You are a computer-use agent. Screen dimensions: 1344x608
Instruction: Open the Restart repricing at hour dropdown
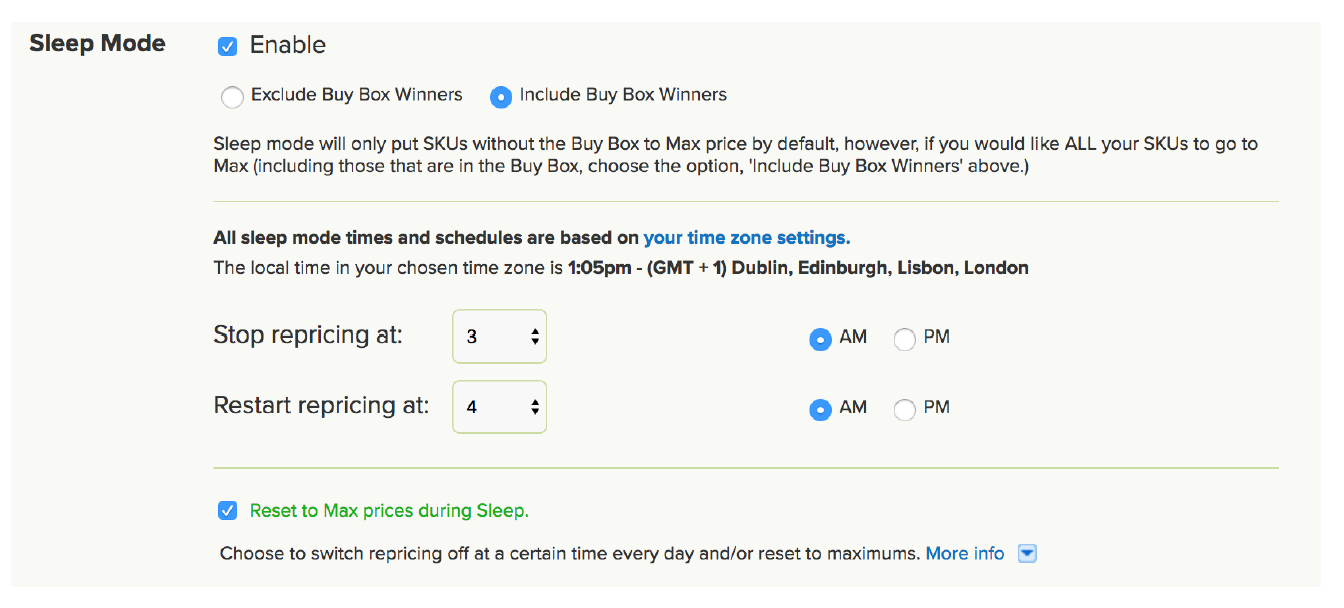[499, 407]
